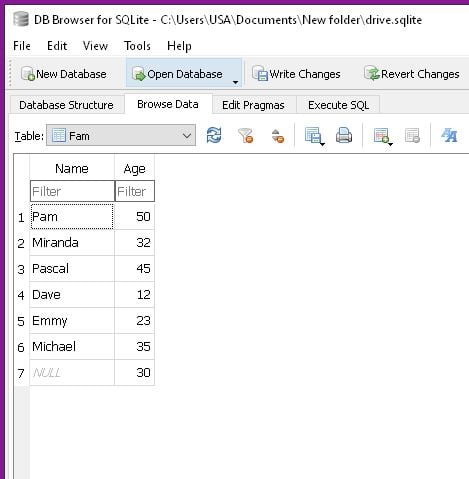Click the save table as icon

pyautogui.click(x=313, y=136)
